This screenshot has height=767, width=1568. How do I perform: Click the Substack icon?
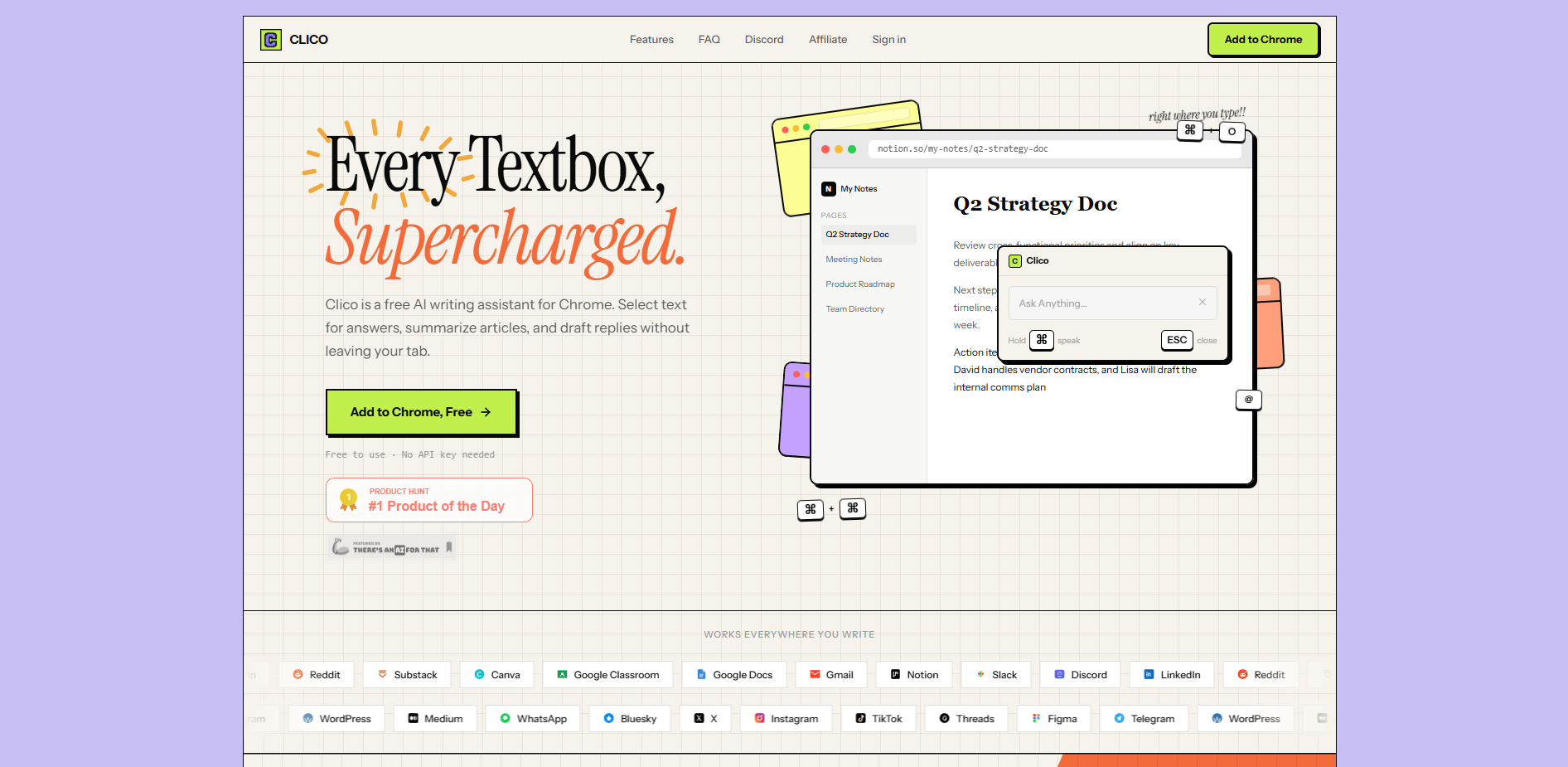382,675
